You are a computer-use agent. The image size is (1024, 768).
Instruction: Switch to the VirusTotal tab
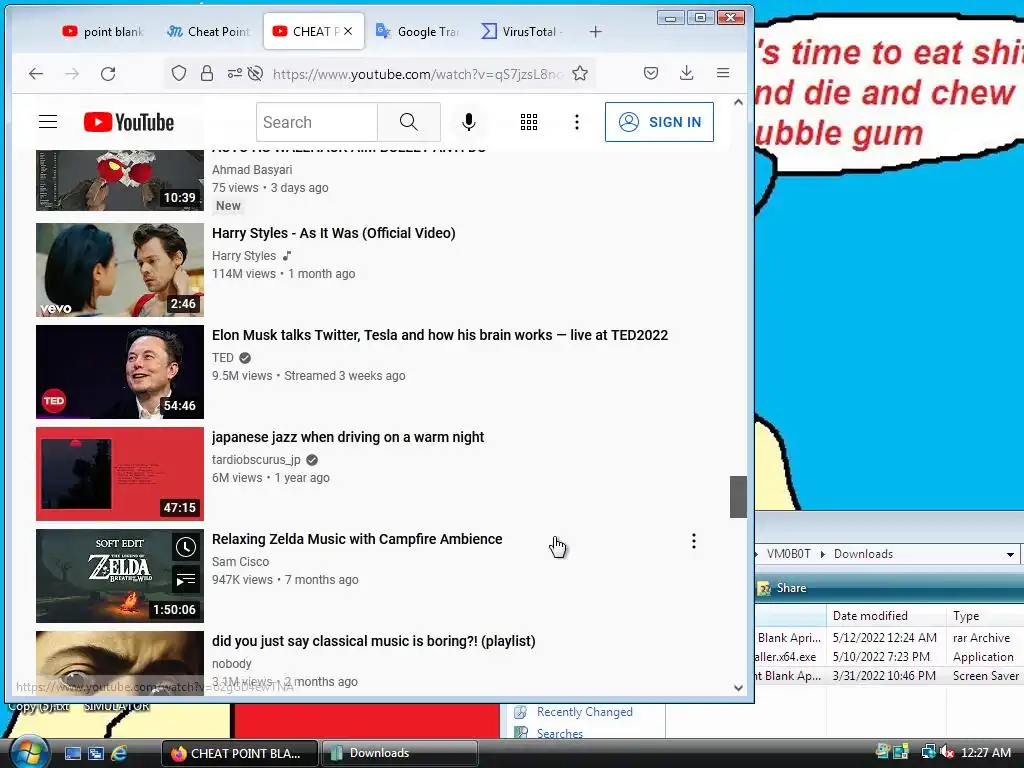click(522, 31)
